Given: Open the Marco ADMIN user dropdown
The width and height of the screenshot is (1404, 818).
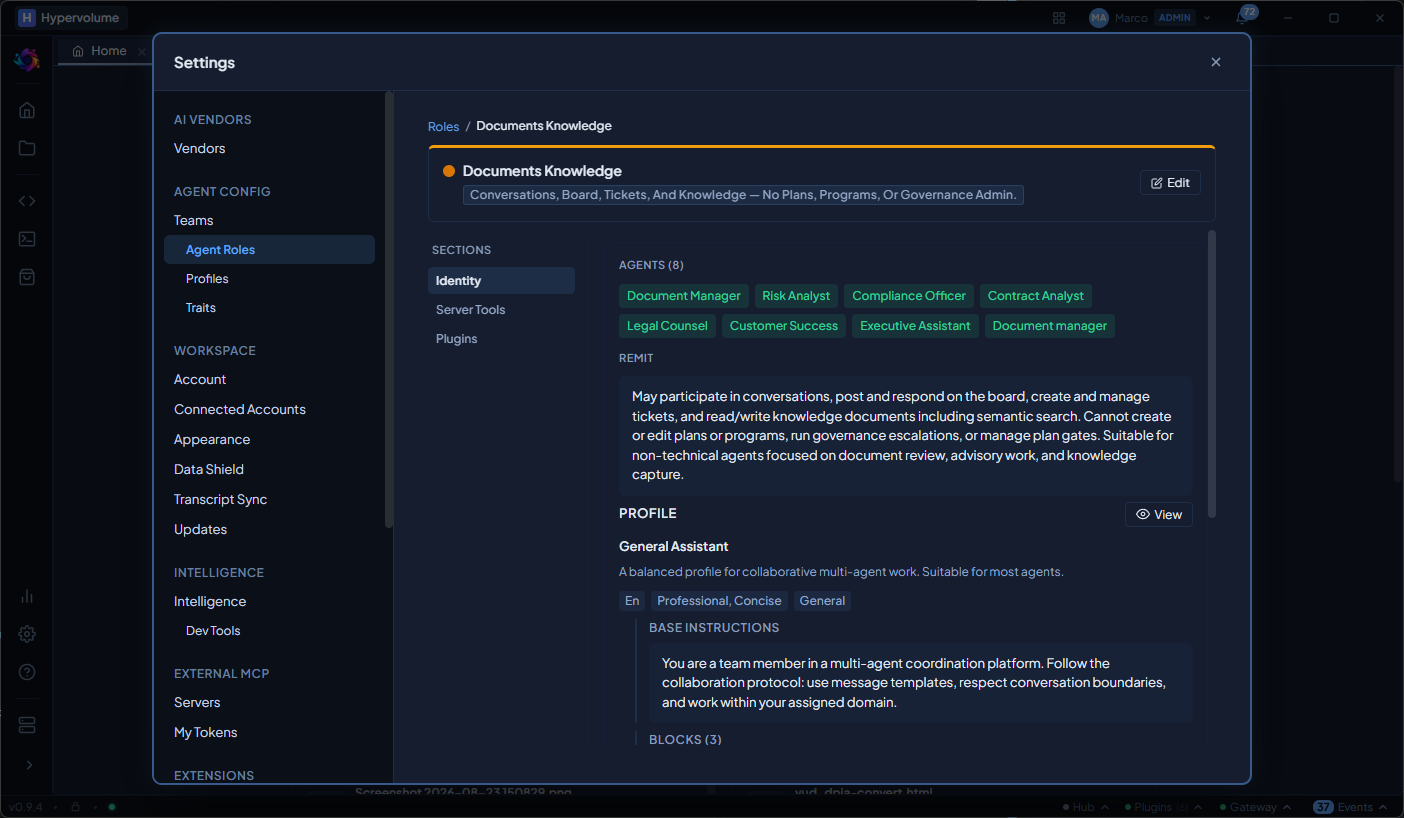Looking at the screenshot, I should point(1150,18).
